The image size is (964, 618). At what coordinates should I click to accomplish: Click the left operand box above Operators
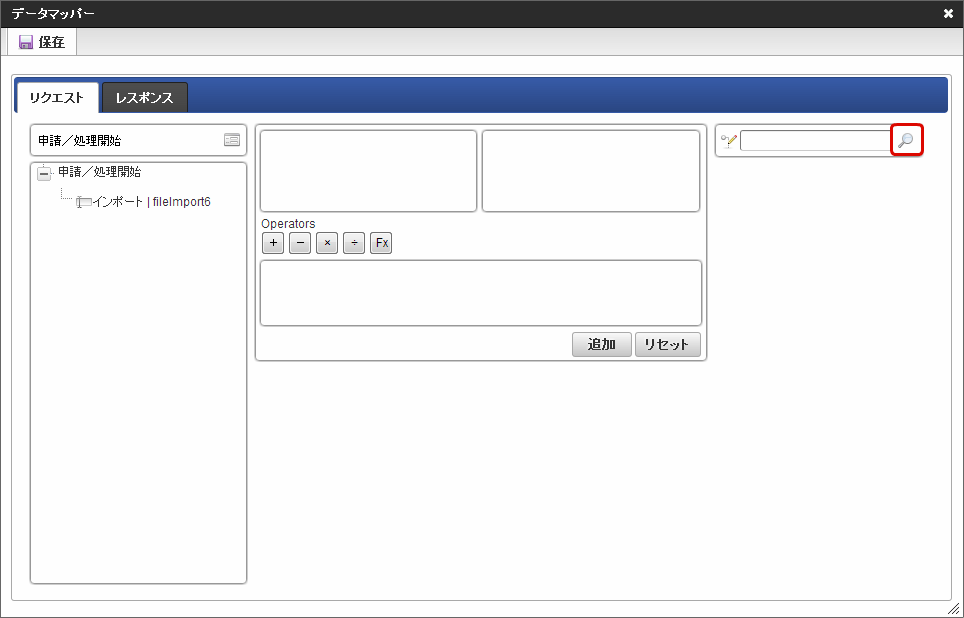click(368, 171)
